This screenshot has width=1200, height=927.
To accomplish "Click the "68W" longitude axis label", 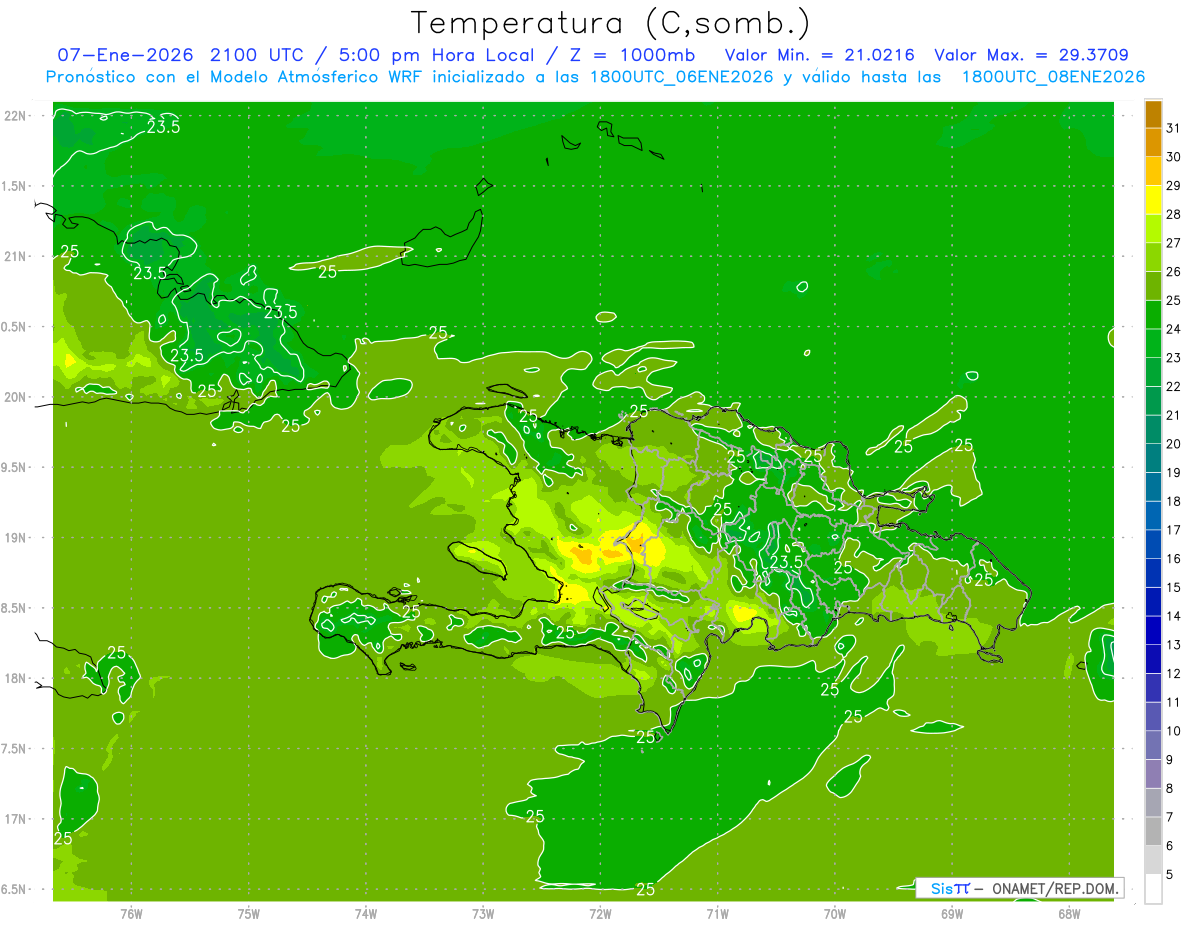I will (1069, 913).
